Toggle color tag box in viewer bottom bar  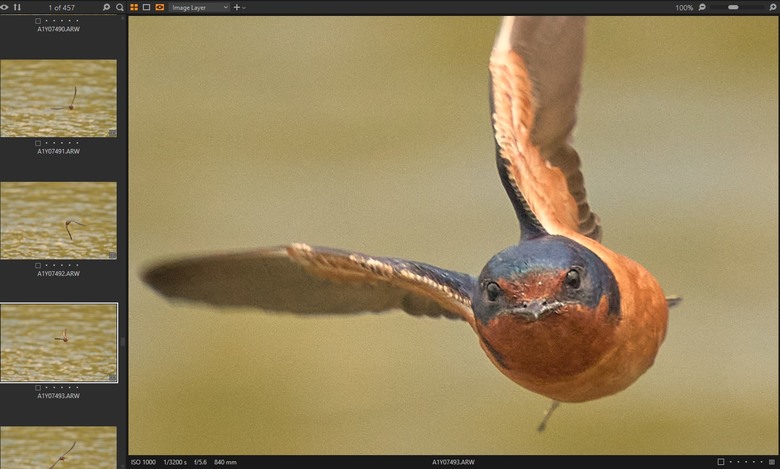720,462
